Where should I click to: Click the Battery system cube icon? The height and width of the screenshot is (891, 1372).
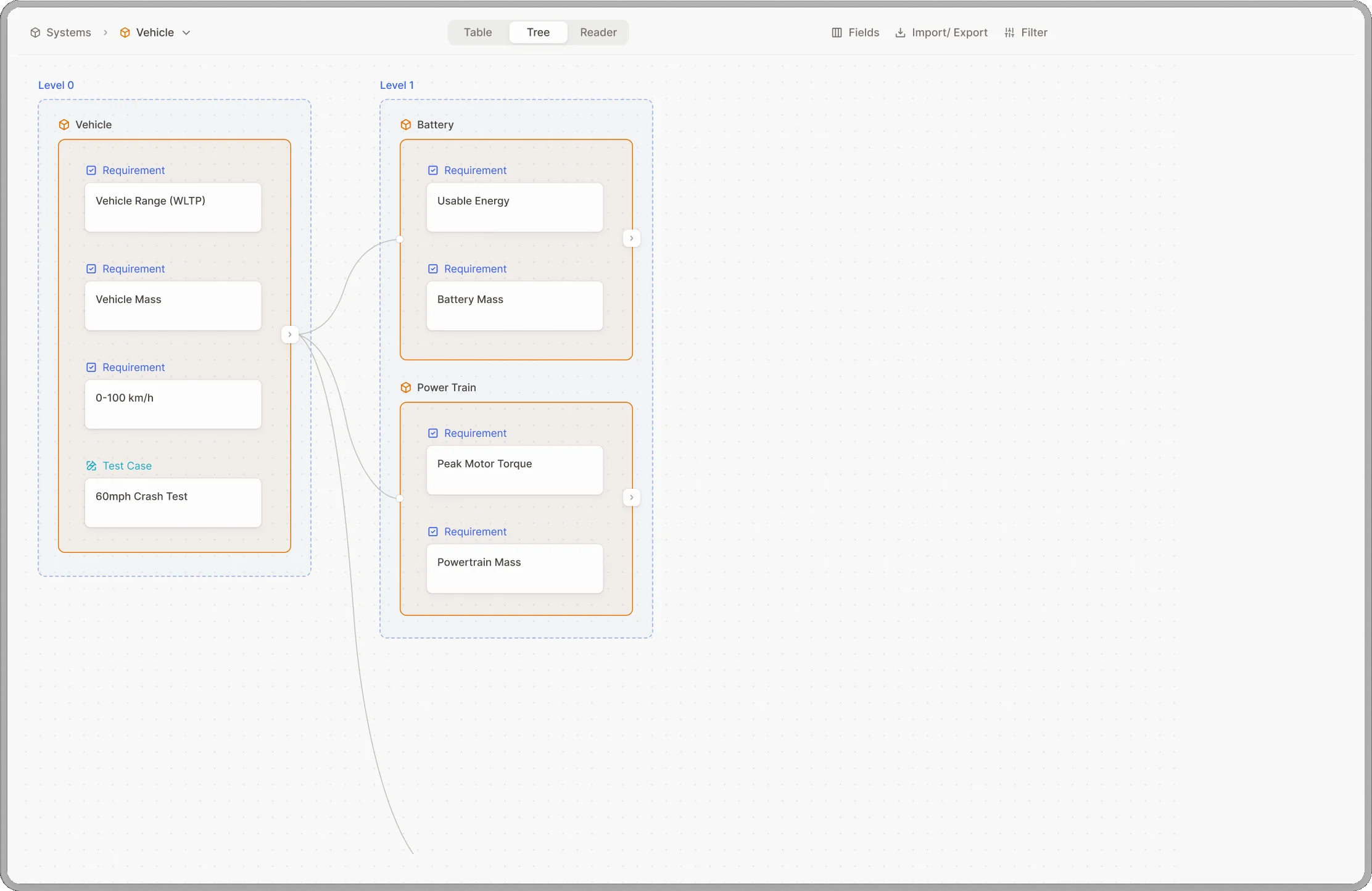[x=405, y=125]
